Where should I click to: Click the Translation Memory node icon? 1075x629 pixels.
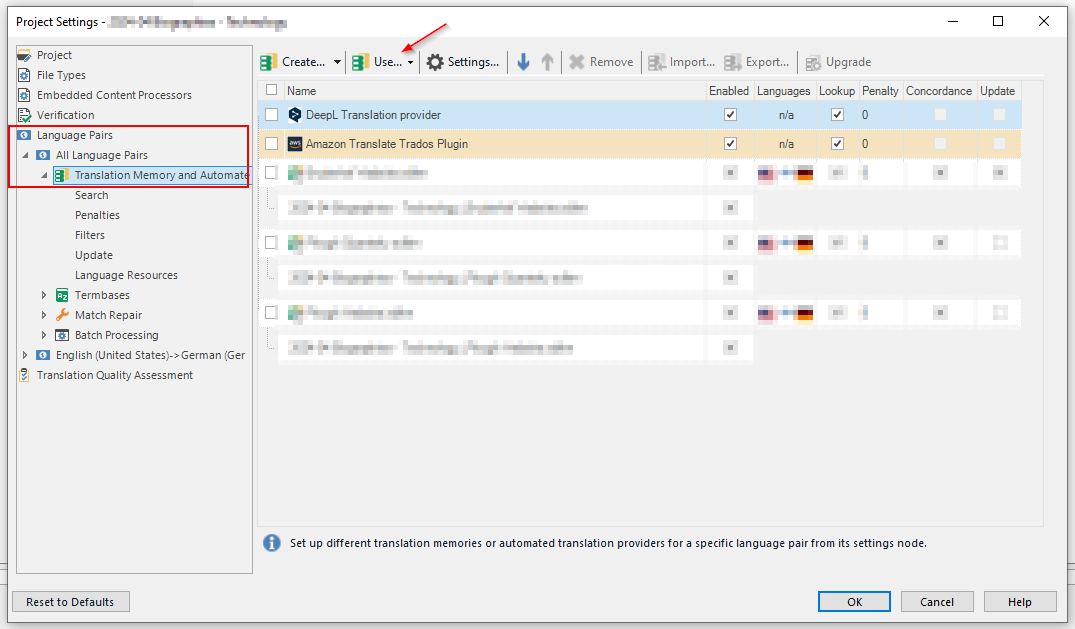pyautogui.click(x=62, y=175)
